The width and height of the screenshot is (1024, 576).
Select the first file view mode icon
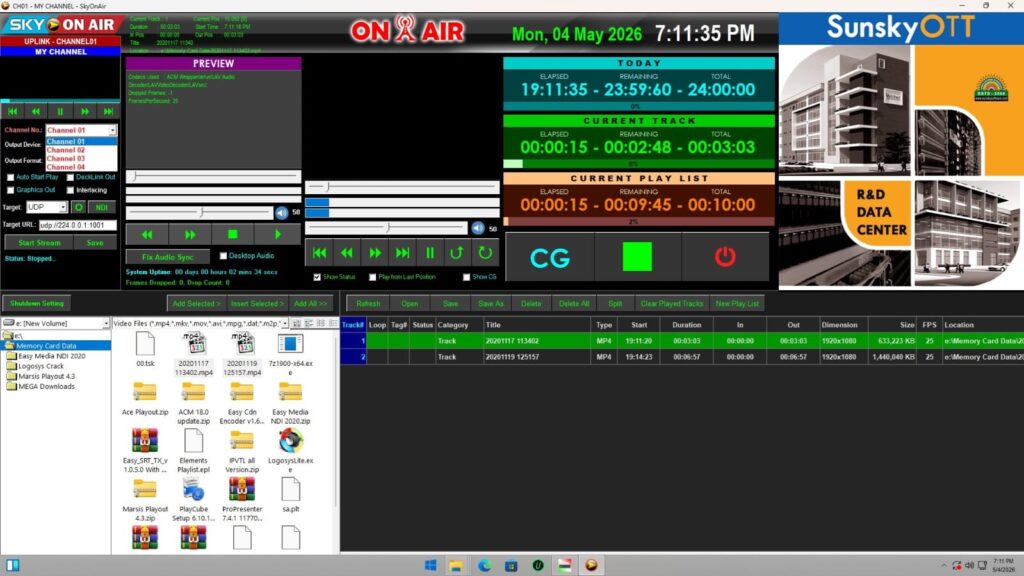[297, 323]
